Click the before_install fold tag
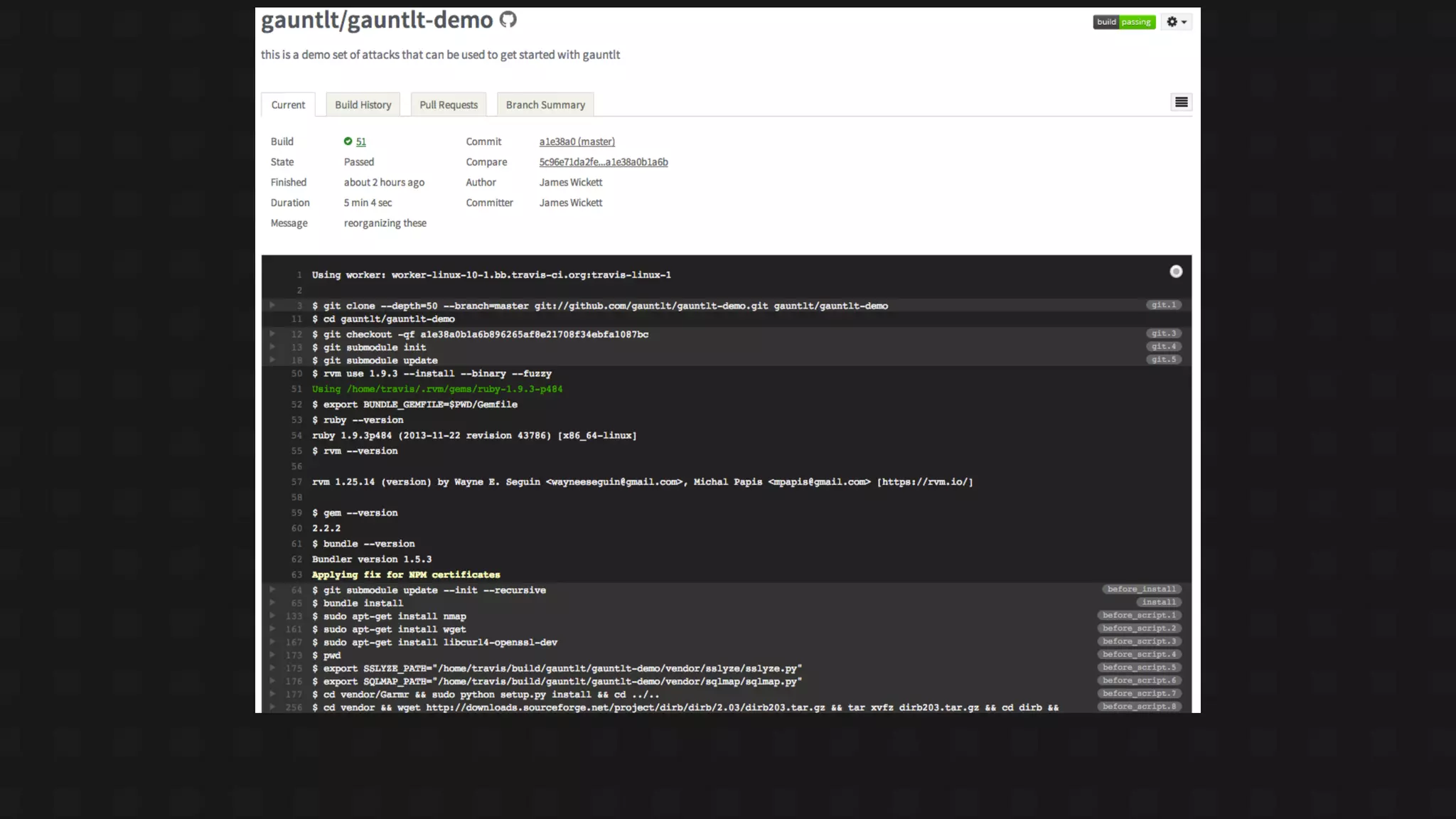 pos(1141,589)
